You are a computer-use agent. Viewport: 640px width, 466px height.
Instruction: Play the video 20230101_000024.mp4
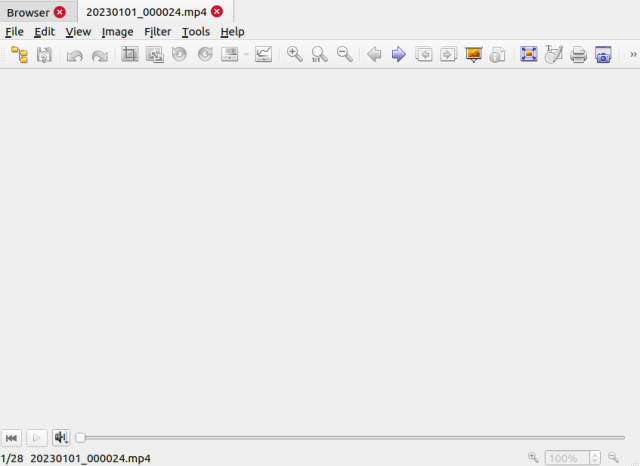tap(37, 438)
